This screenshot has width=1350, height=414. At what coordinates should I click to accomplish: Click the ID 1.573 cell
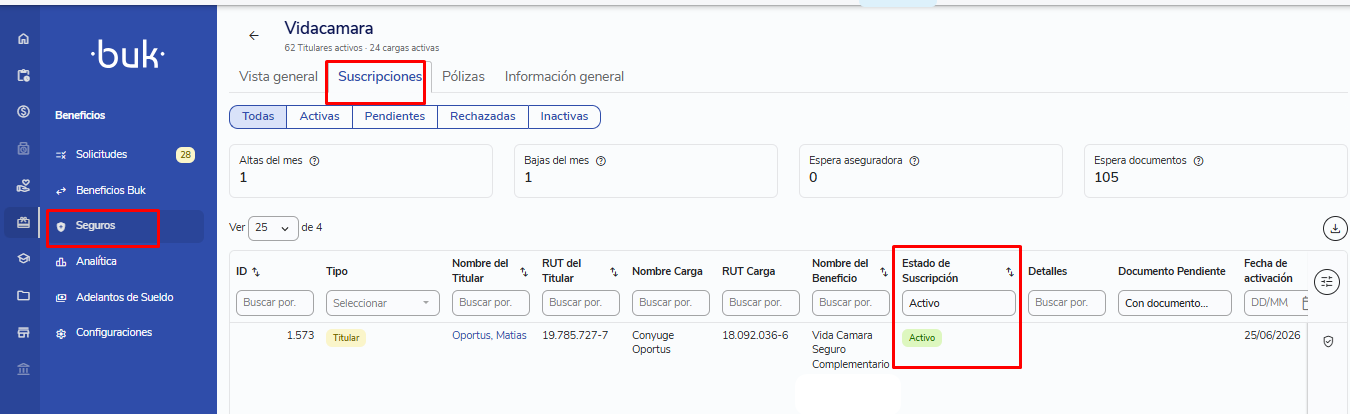(299, 335)
